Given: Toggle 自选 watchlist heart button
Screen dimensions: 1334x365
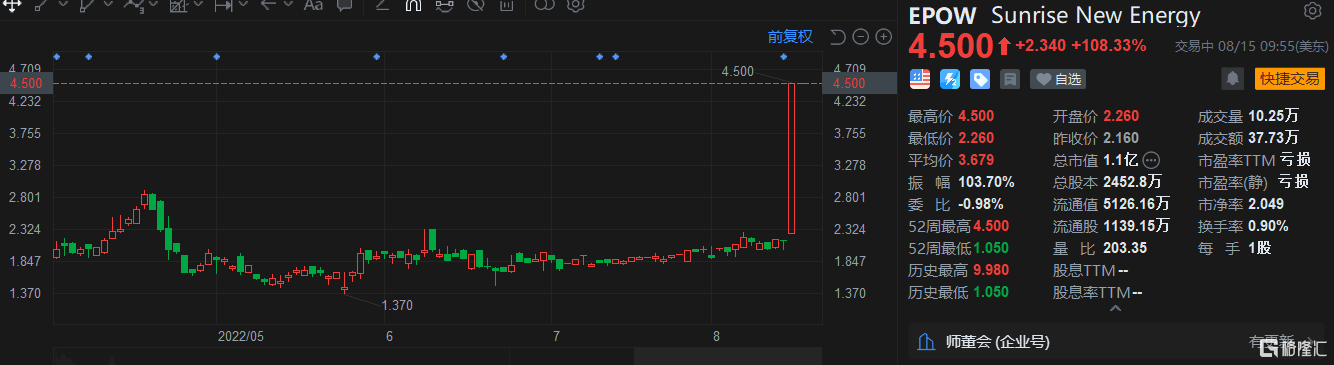Looking at the screenshot, I should (x=1058, y=78).
